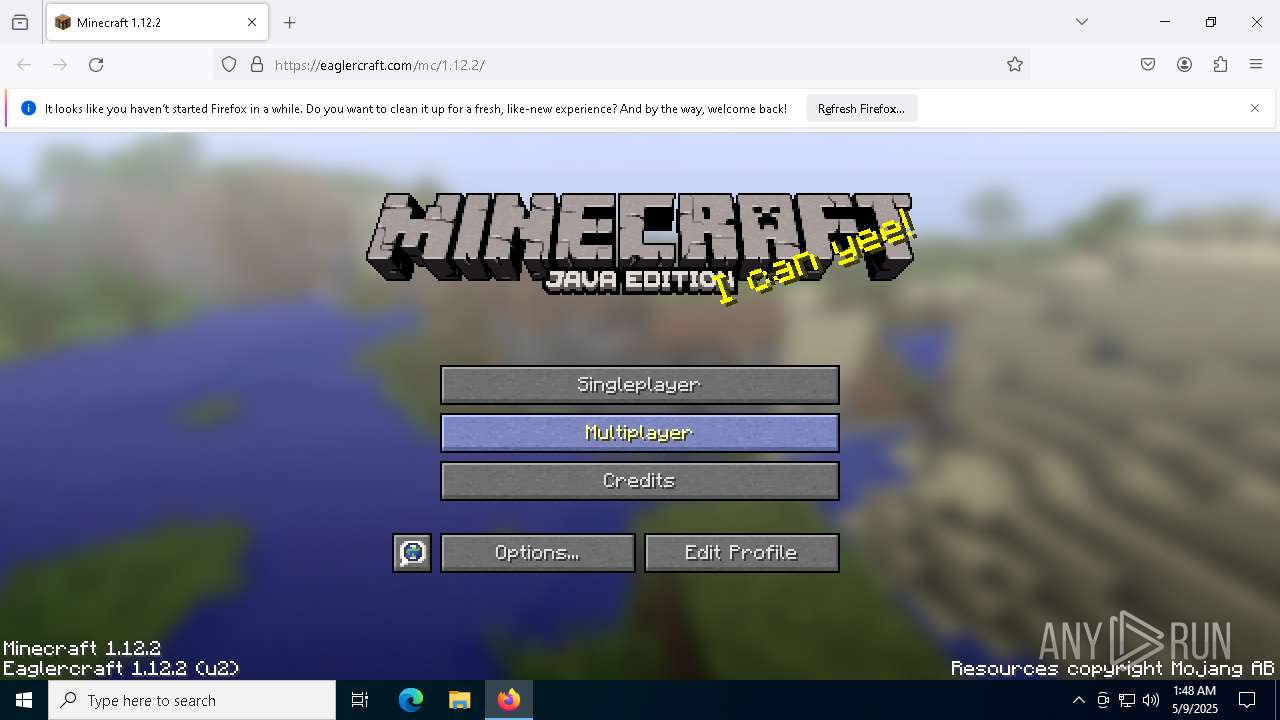Go back one page

click(24, 65)
